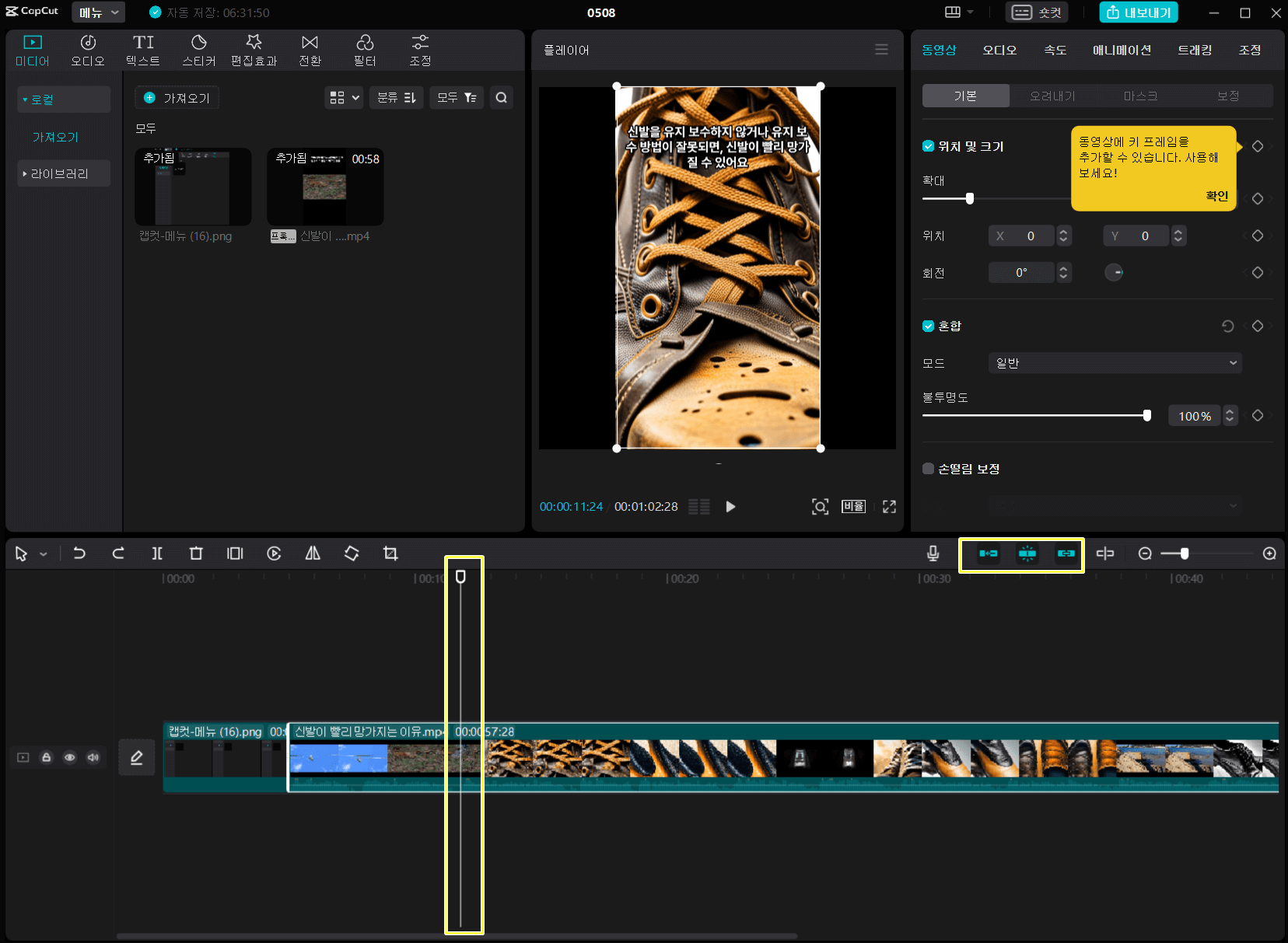Switch to the 애니메이션 tab

pos(1121,51)
